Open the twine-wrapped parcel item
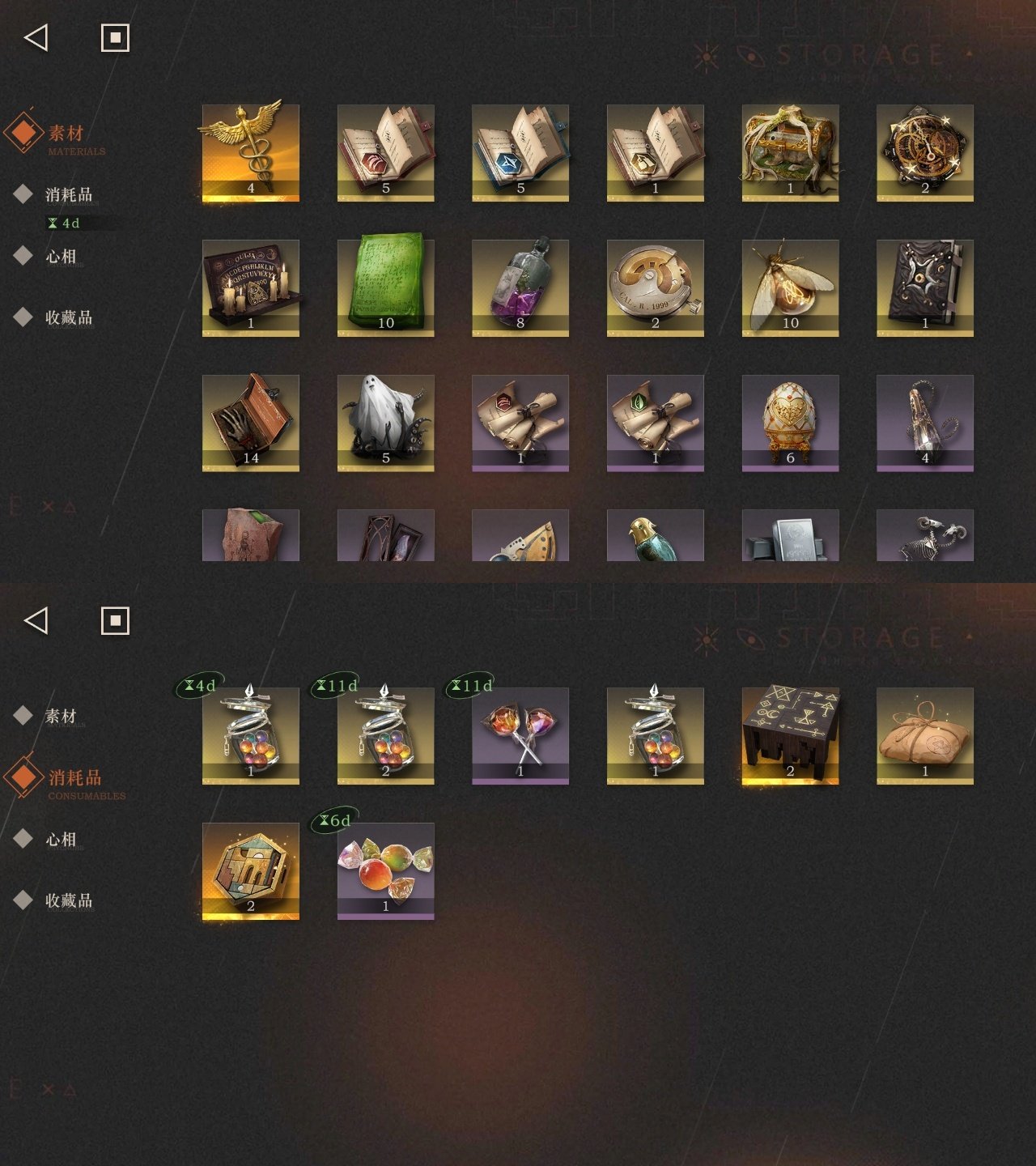The width and height of the screenshot is (1036, 1166). [925, 735]
